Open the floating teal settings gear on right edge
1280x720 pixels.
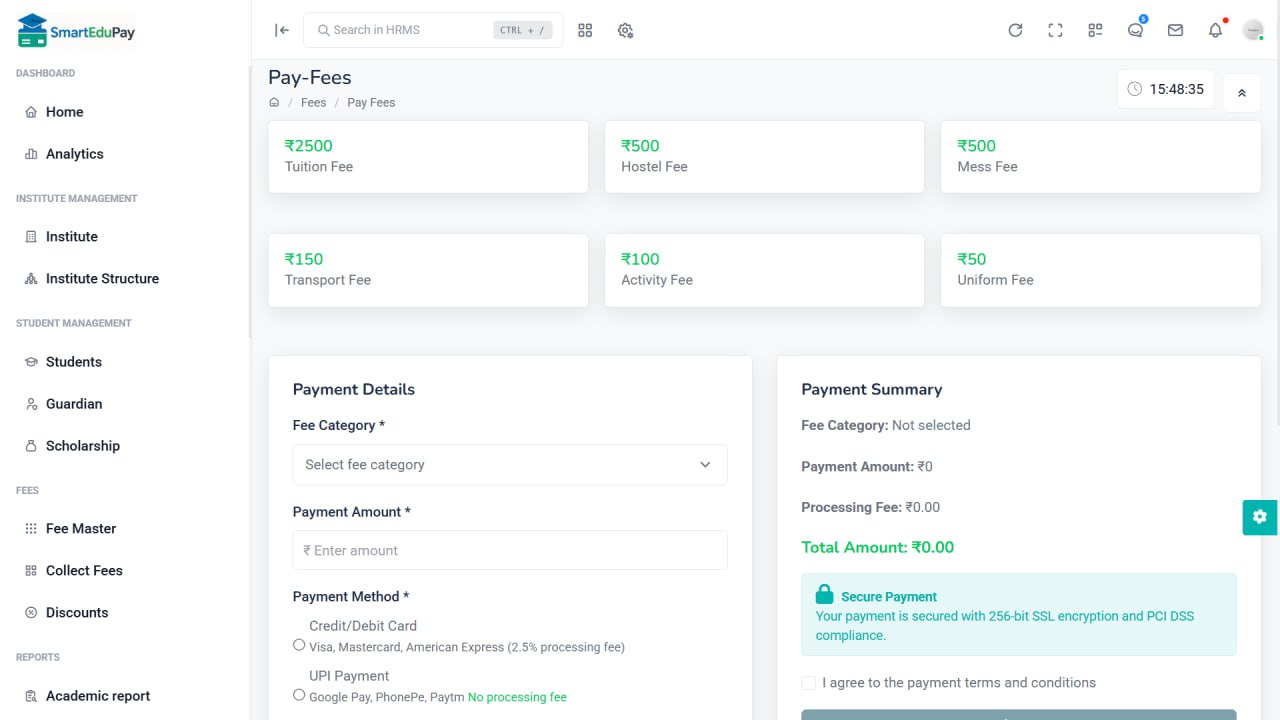(1259, 517)
